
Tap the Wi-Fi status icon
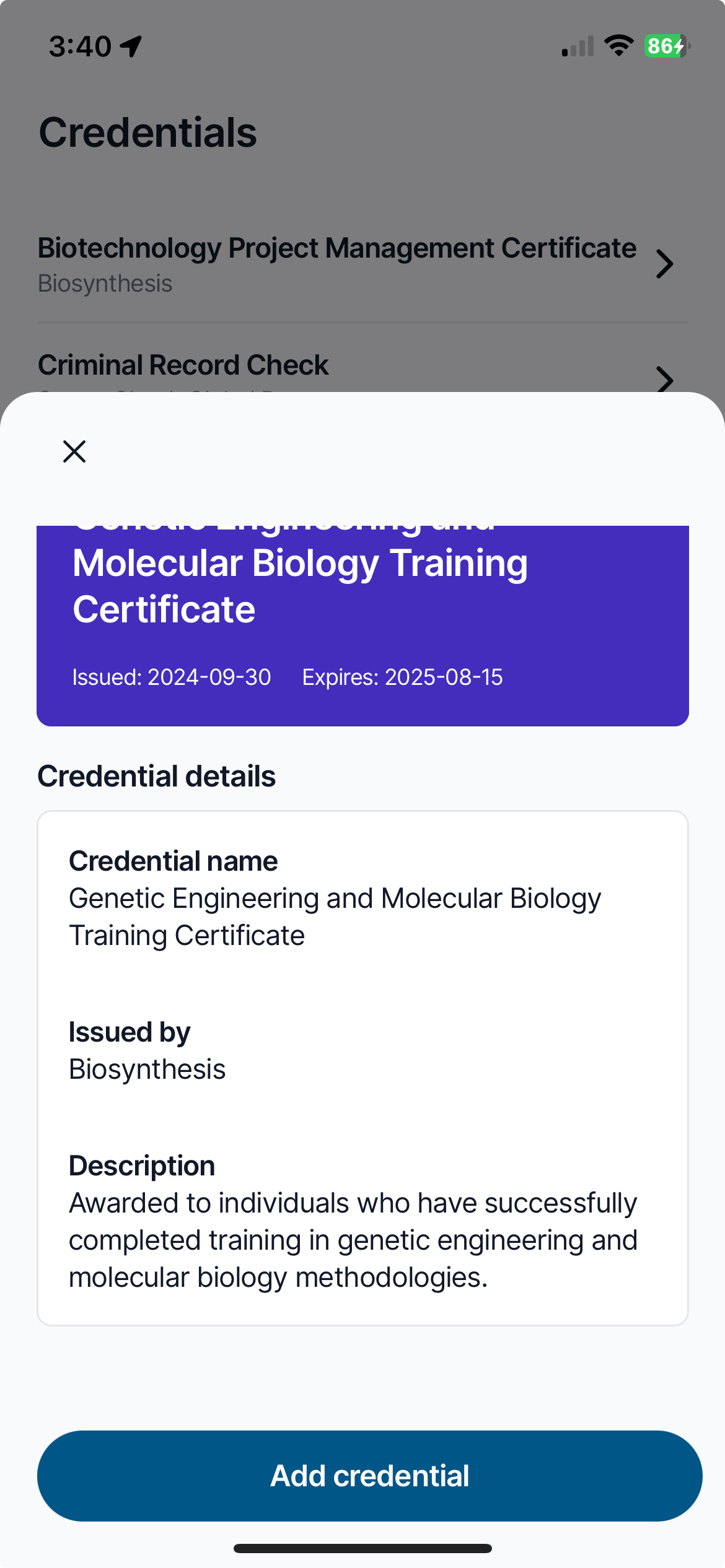[618, 46]
